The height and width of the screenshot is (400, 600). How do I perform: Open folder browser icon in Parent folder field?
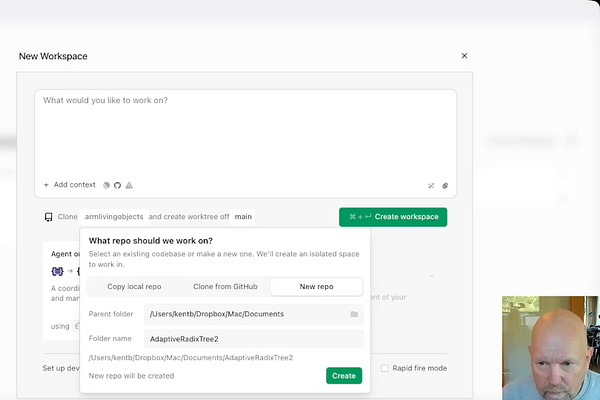pos(354,314)
